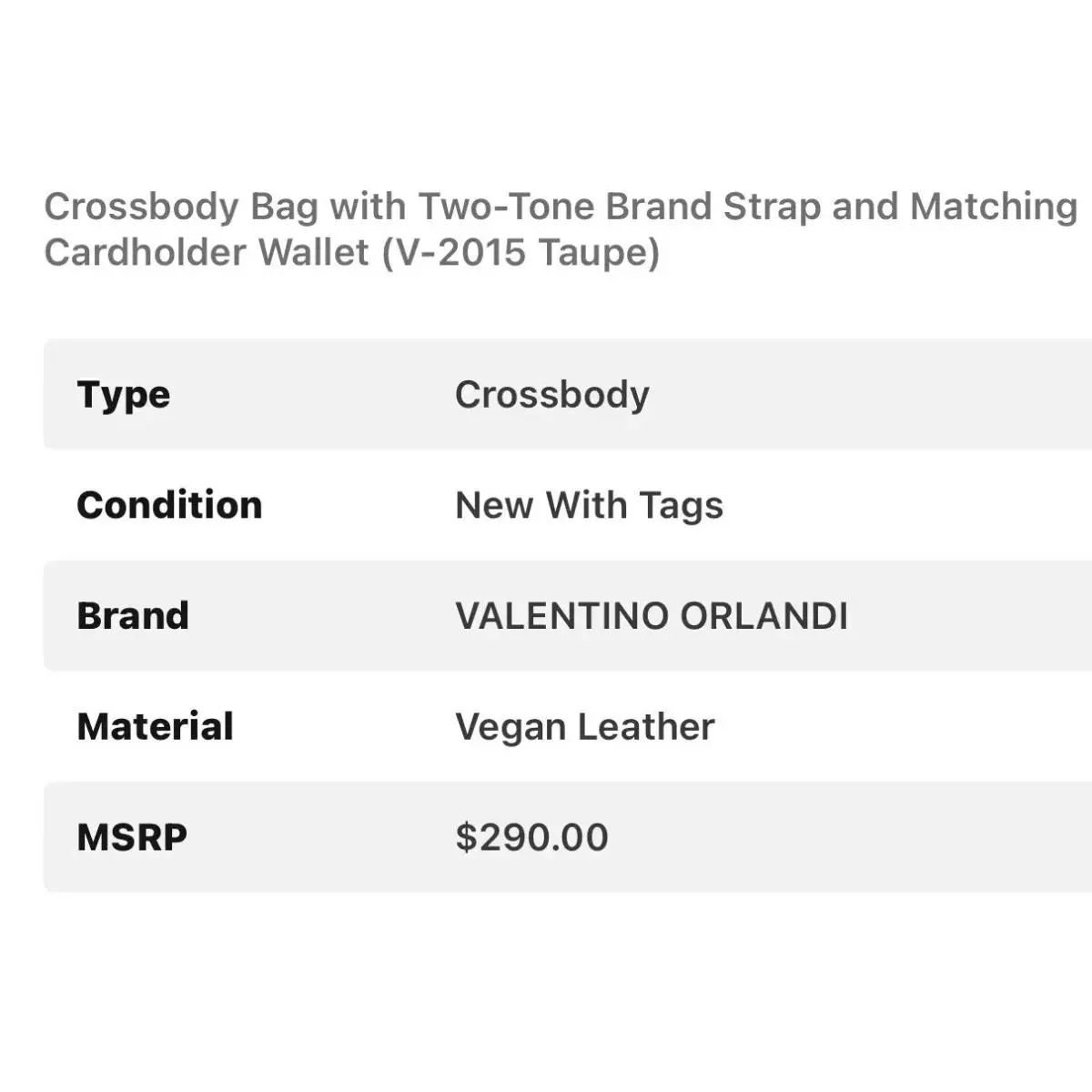Select the Type label
1092x1092 pixels.
(124, 396)
